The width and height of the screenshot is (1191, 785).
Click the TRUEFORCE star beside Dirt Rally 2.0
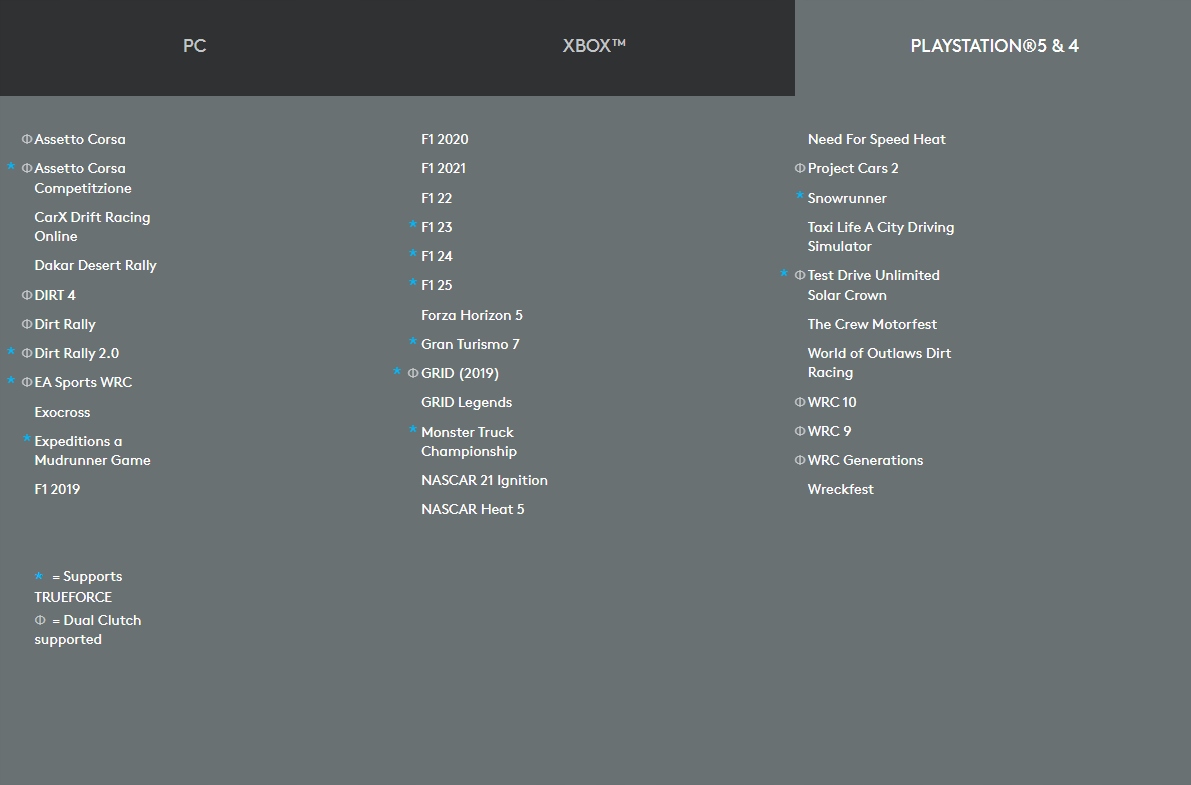(x=12, y=353)
